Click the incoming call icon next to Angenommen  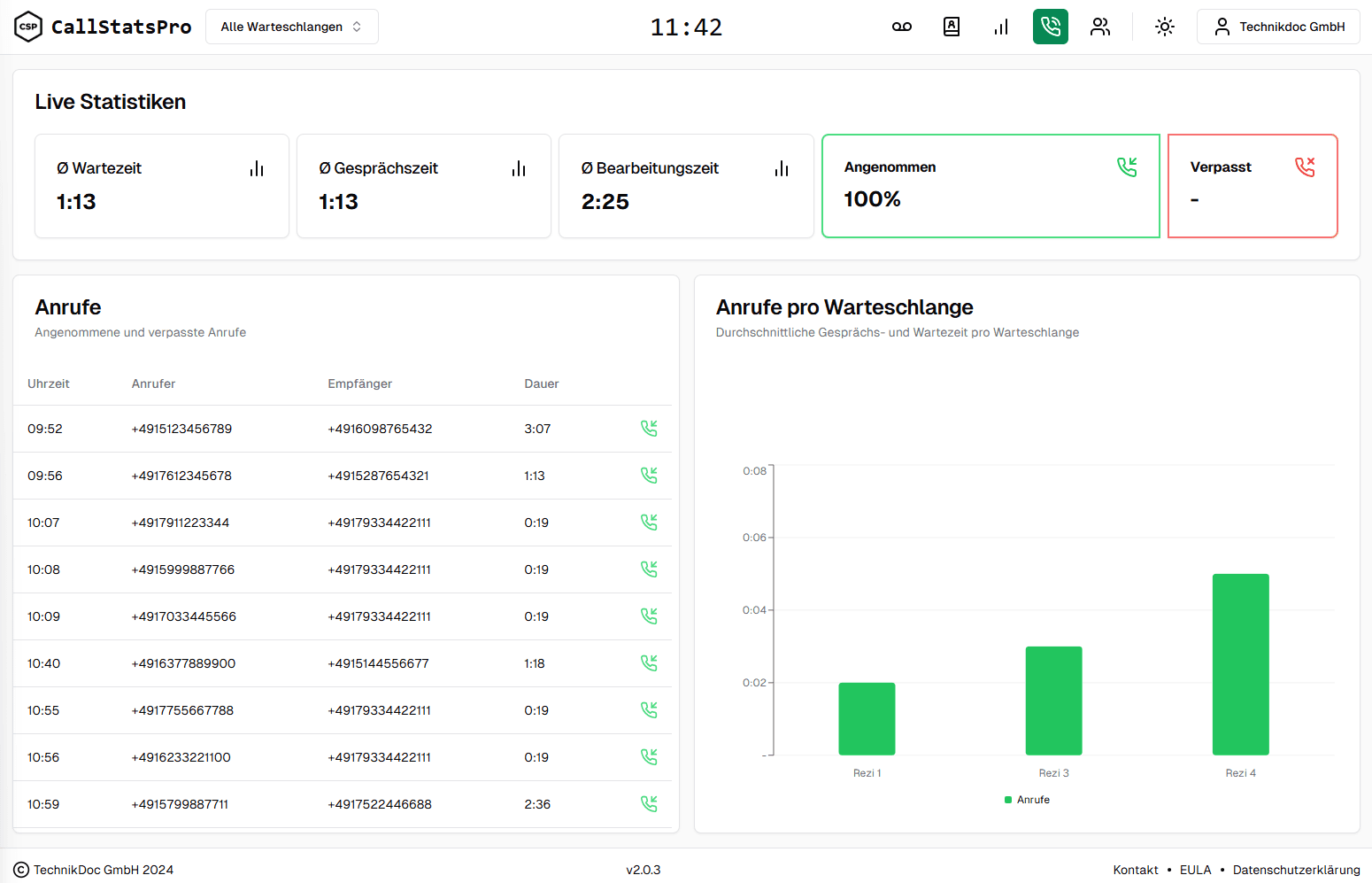[1127, 167]
